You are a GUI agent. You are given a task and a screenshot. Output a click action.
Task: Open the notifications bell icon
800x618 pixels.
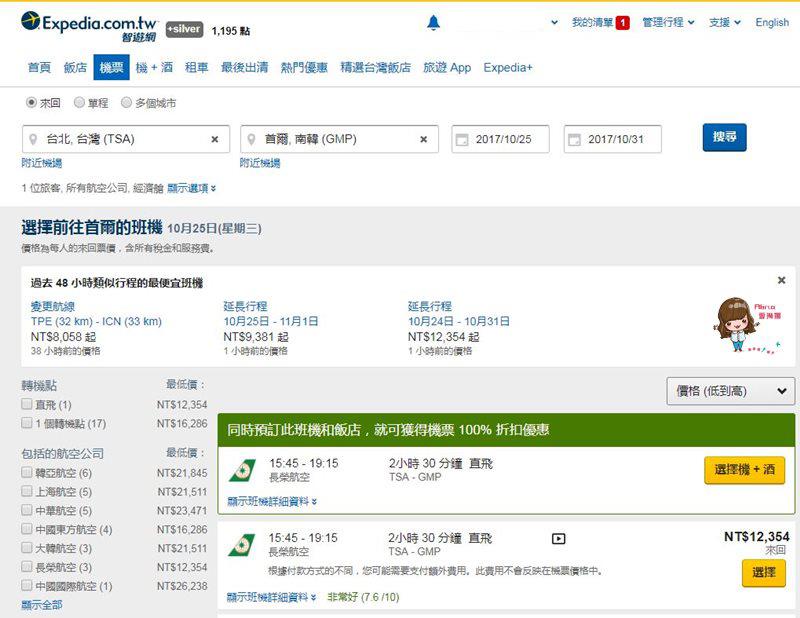coord(433,23)
